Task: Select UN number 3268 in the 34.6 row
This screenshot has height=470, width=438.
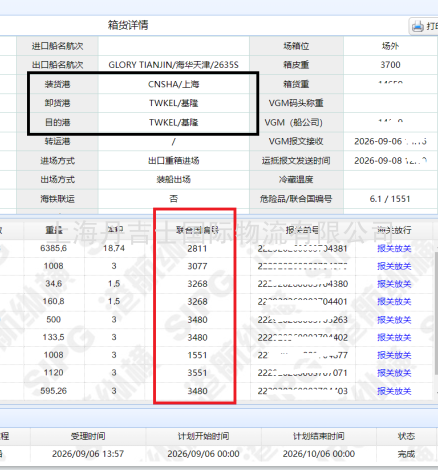Action: tap(197, 284)
